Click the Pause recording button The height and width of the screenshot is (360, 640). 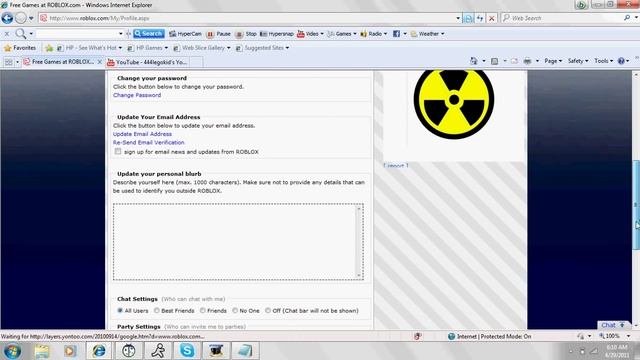(x=218, y=34)
